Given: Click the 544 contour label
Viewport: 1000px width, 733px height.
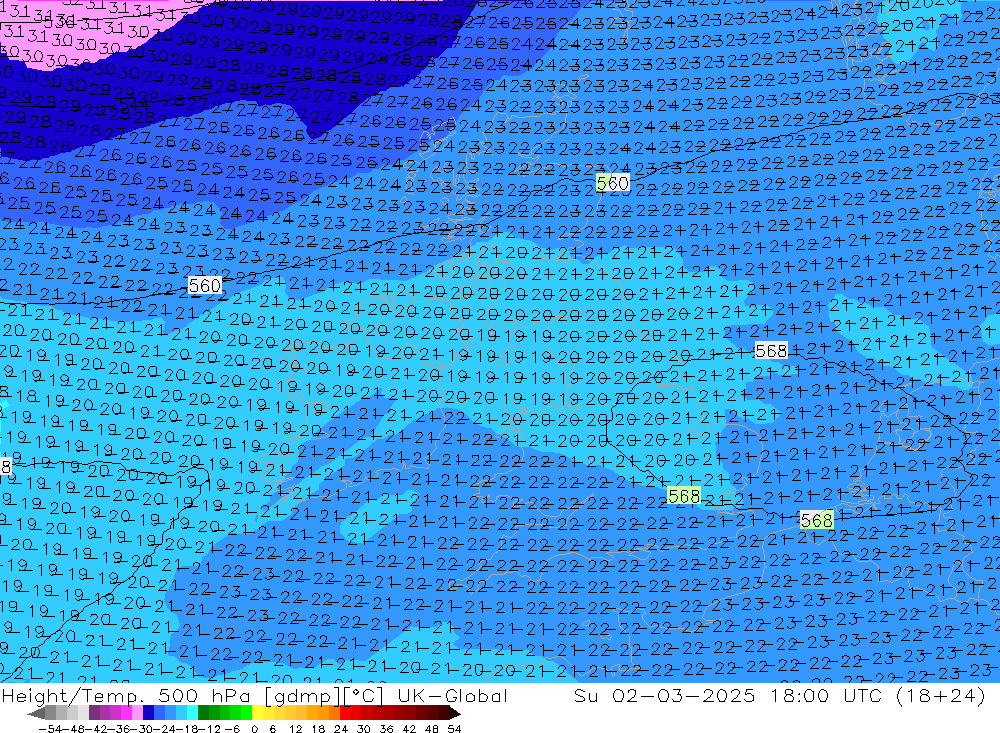Looking at the screenshot, I should click(x=134, y=103).
